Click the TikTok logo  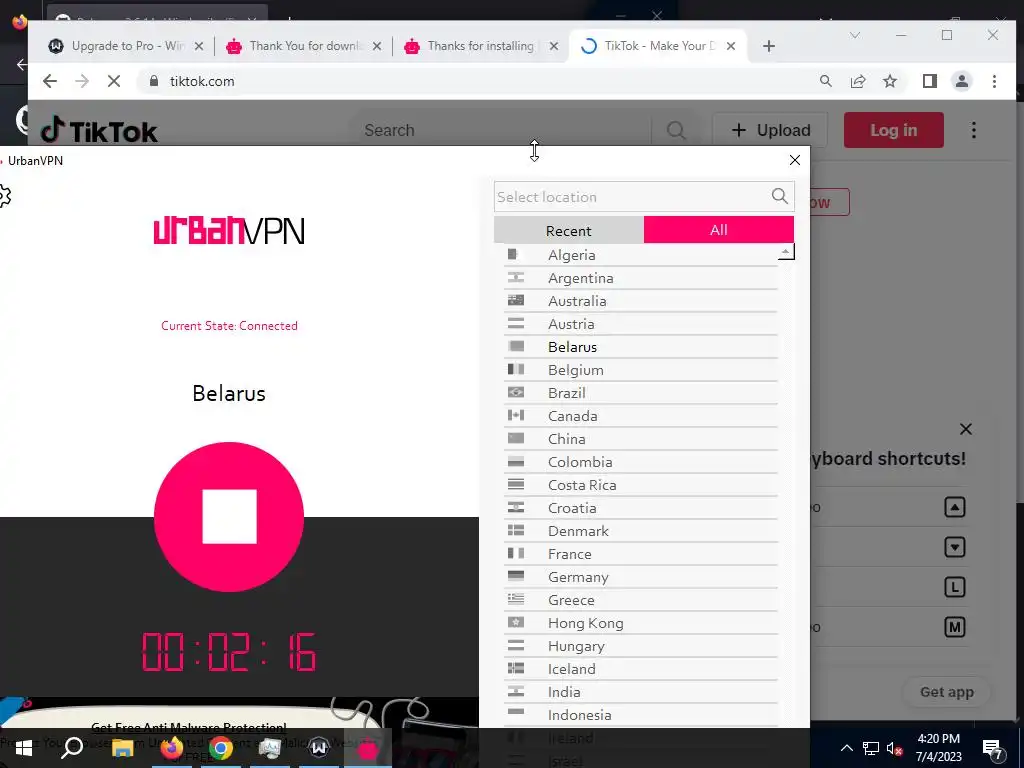point(99,131)
